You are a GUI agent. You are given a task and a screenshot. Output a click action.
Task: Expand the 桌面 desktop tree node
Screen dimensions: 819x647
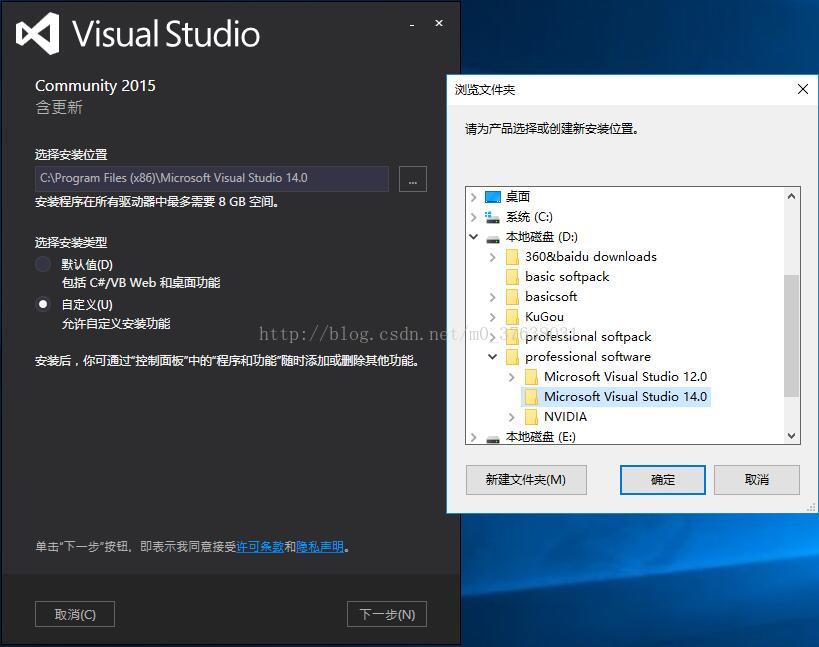click(473, 197)
